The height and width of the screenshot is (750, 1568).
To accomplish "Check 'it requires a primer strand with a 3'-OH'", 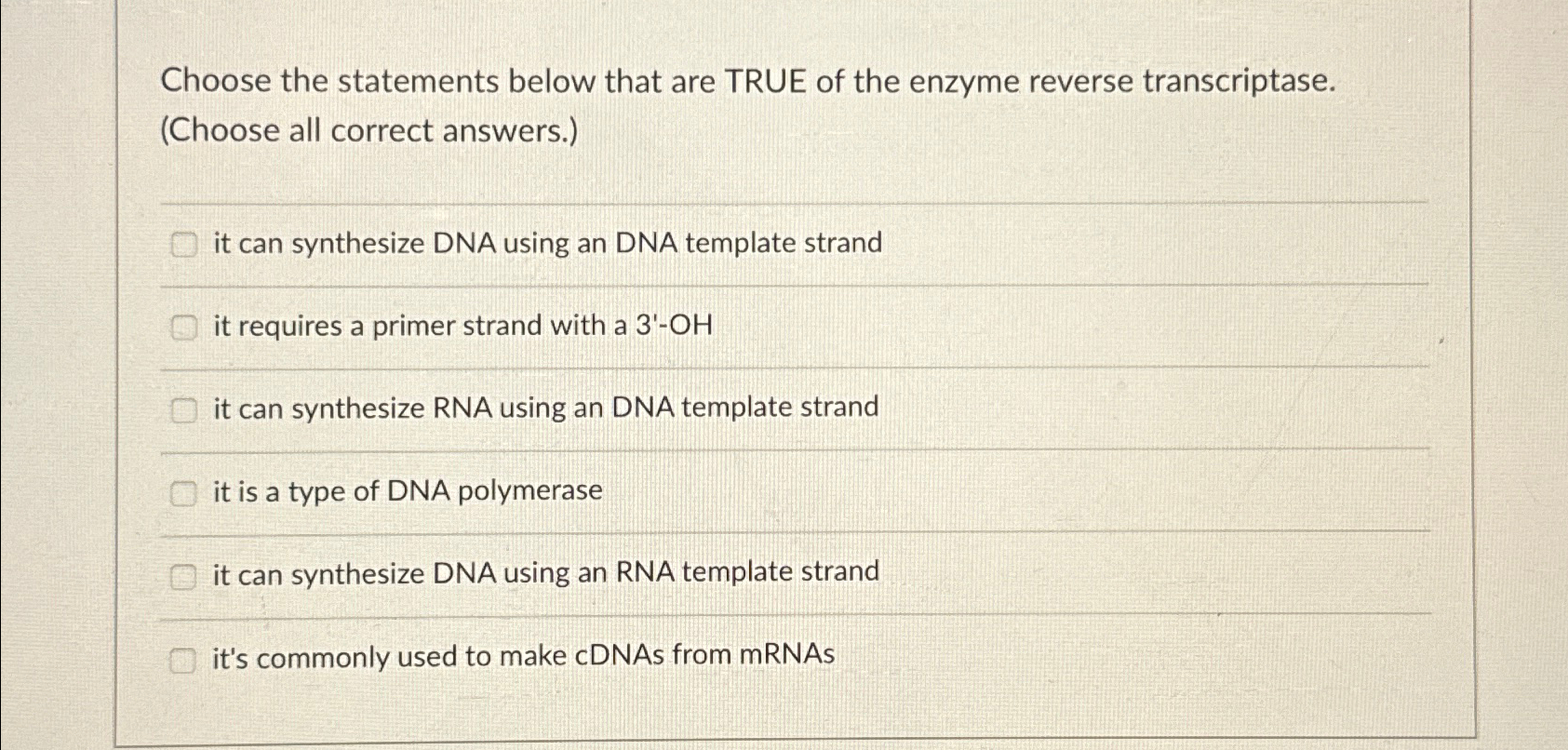I will click(182, 327).
